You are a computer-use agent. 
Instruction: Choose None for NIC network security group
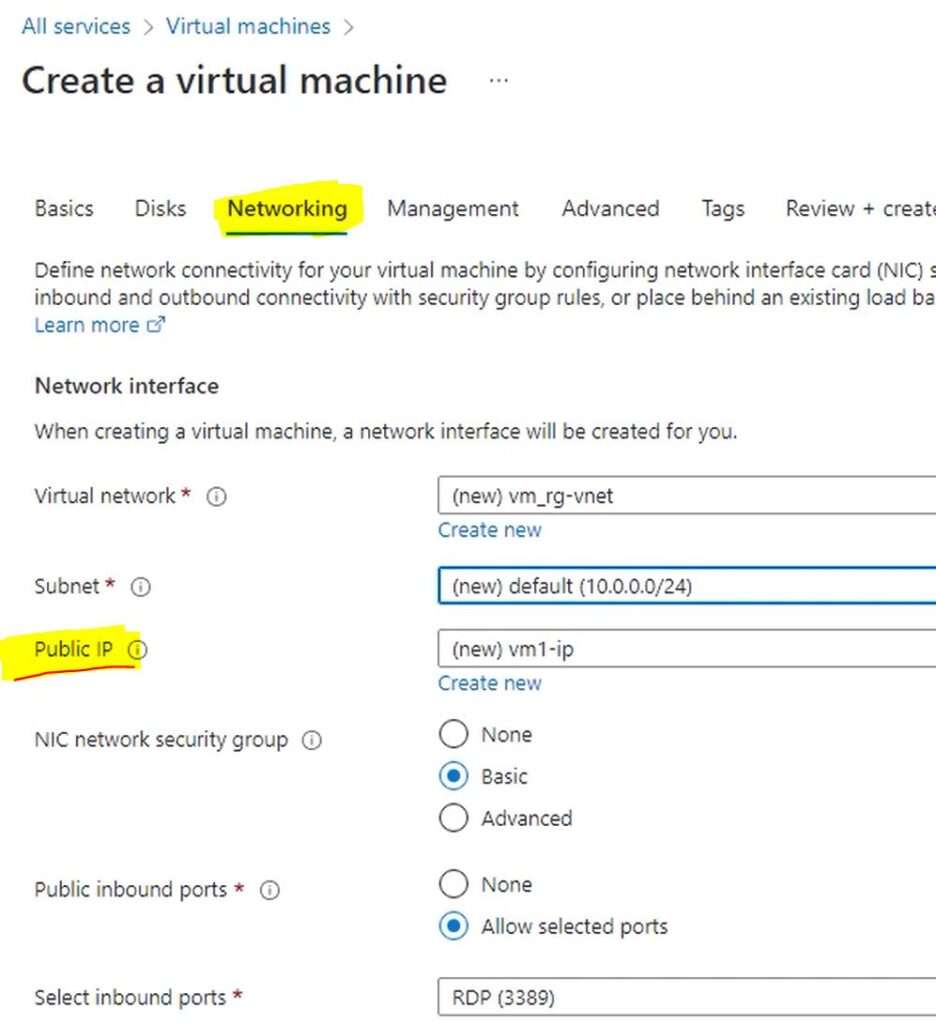pyautogui.click(x=453, y=733)
